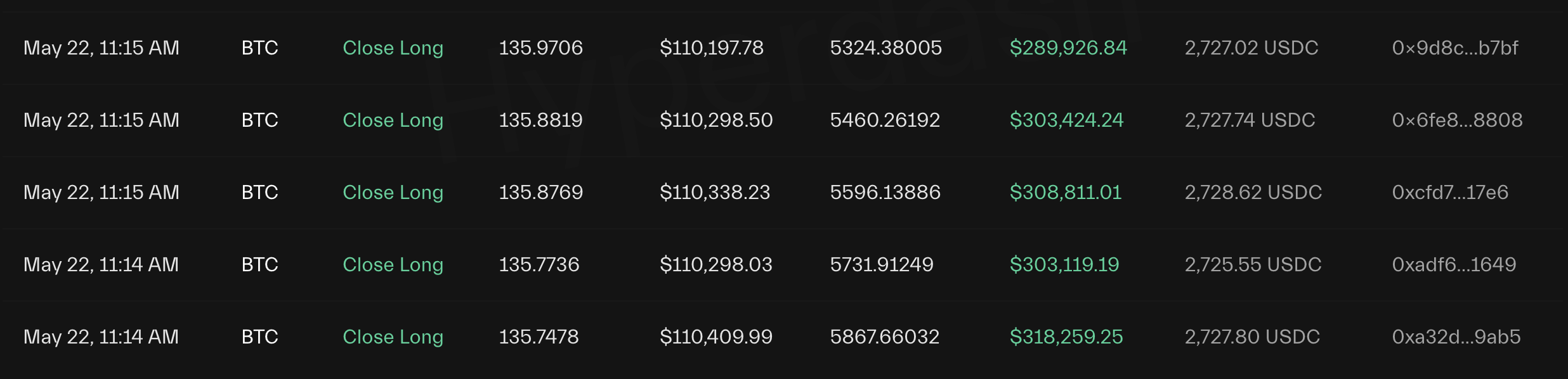Select the 5867.66032 trade value cell
Image resolution: width=1568 pixels, height=379 pixels.
tap(885, 337)
